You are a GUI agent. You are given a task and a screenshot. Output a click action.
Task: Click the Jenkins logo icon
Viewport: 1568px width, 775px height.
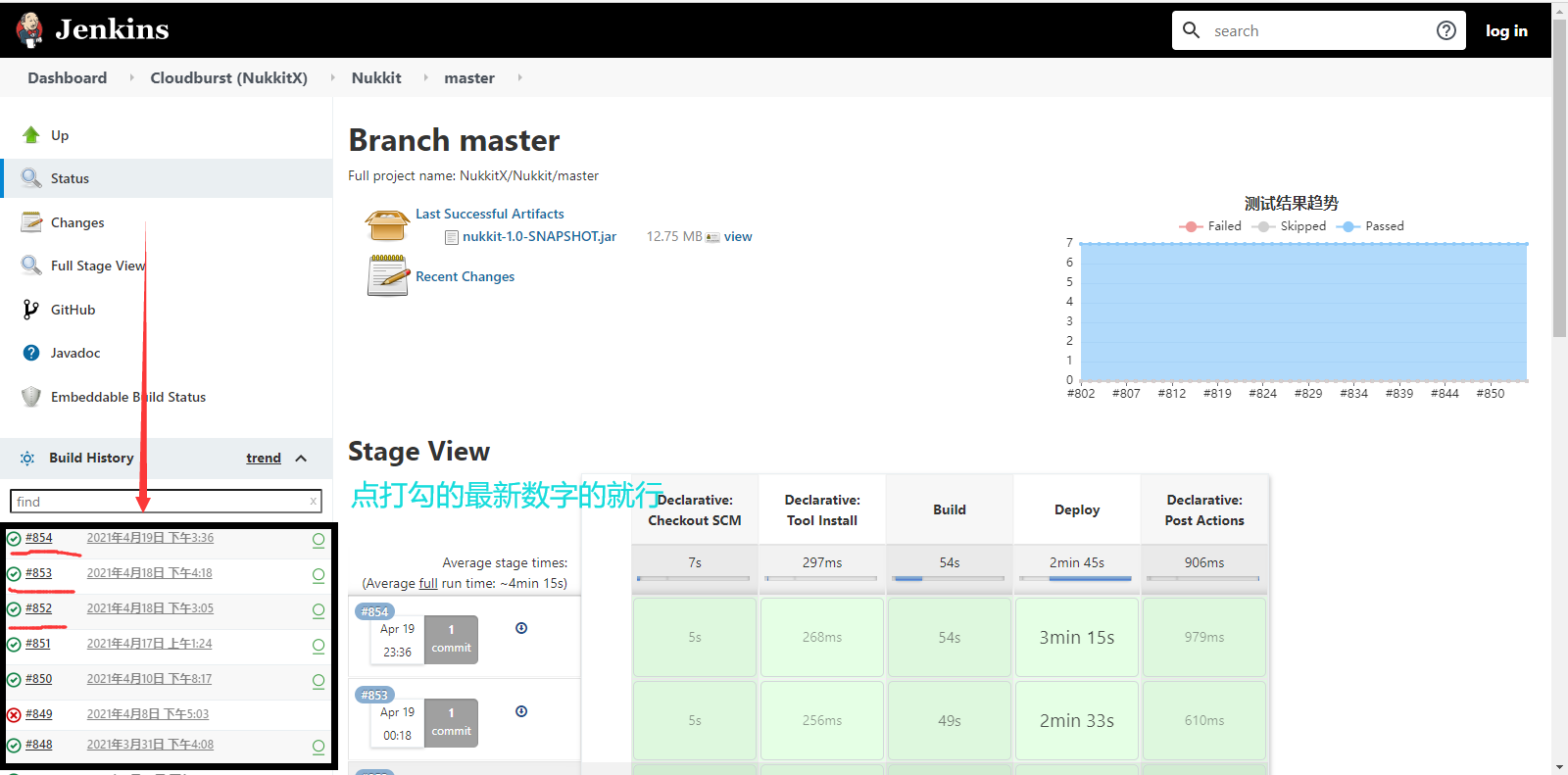tap(30, 29)
